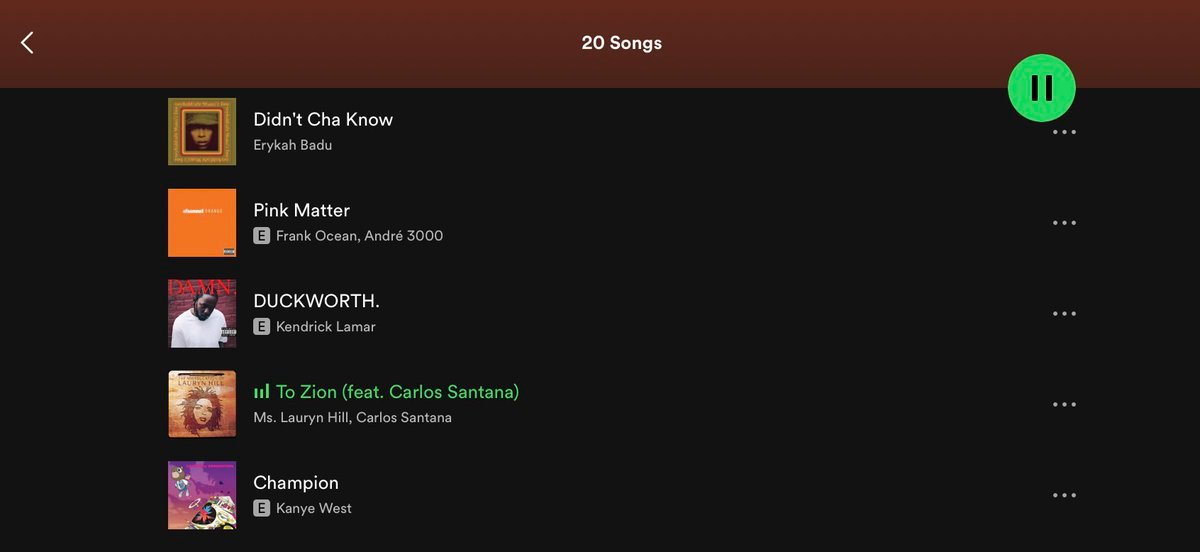The width and height of the screenshot is (1200, 552).
Task: Click the Erykah Badu album cover thumbnail
Action: pyautogui.click(x=202, y=132)
